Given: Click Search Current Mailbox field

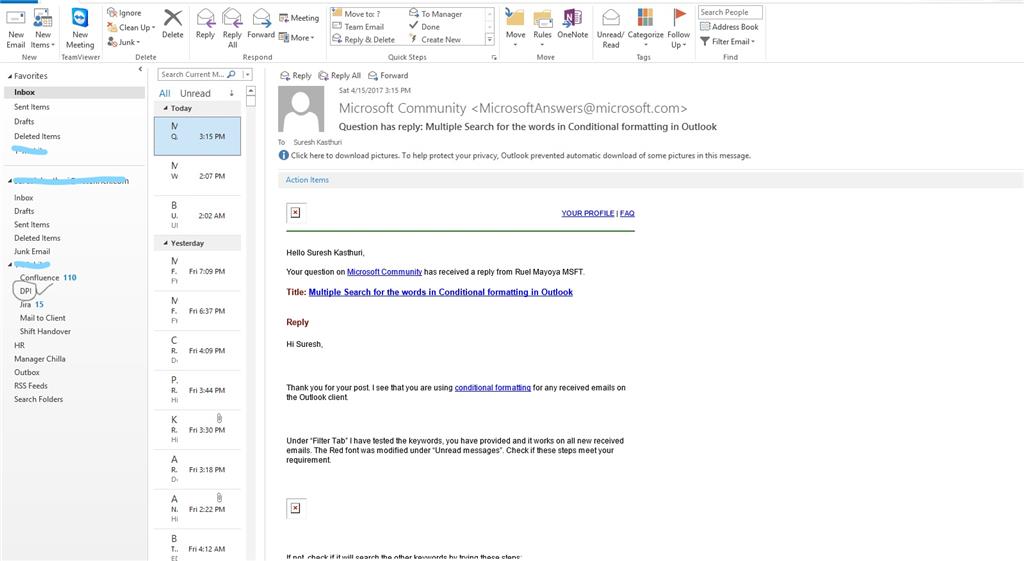Looking at the screenshot, I should pyautogui.click(x=193, y=74).
